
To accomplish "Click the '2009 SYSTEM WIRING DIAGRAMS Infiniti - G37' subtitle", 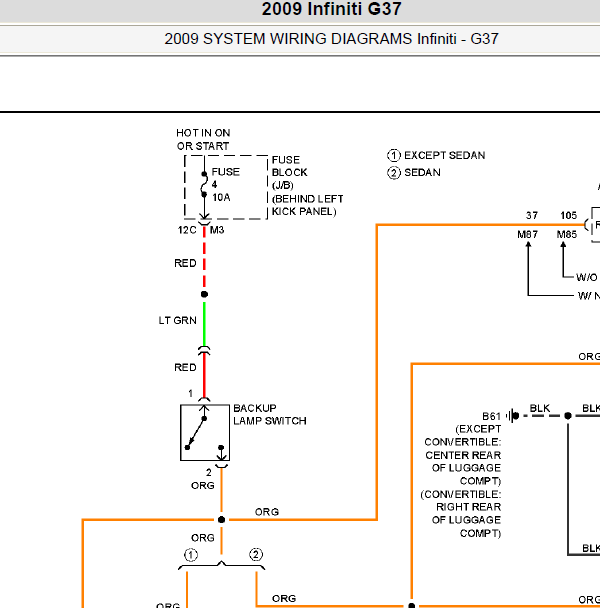I will tap(331, 39).
